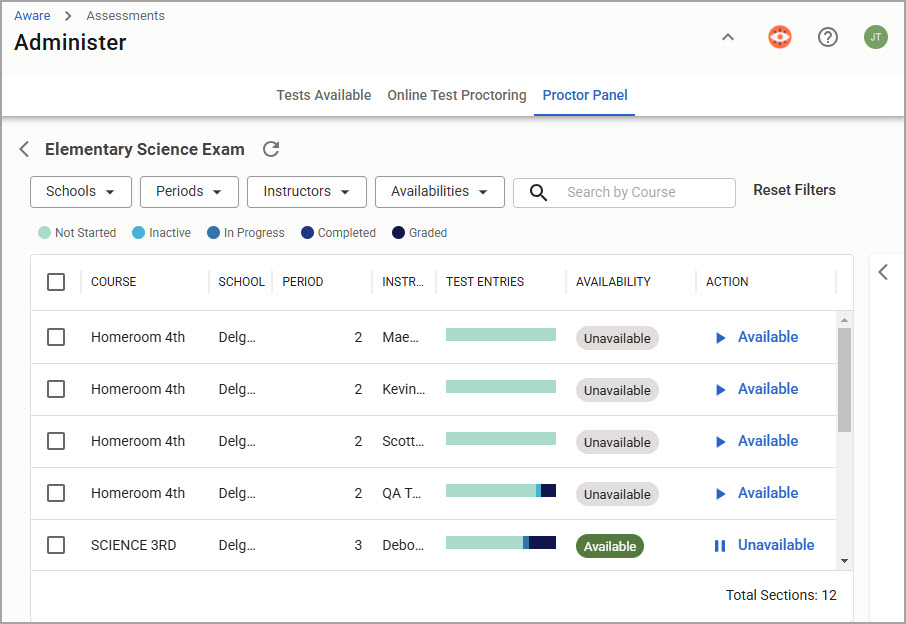
Task: Click pause icon in SCIENCE 3RD row
Action: point(720,545)
